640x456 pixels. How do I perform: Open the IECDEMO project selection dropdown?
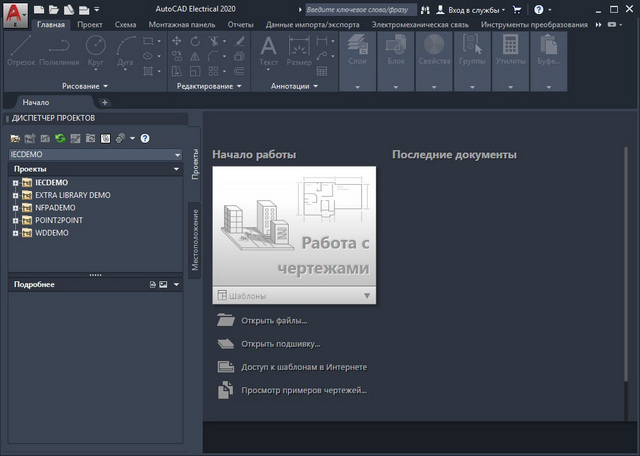pos(176,155)
